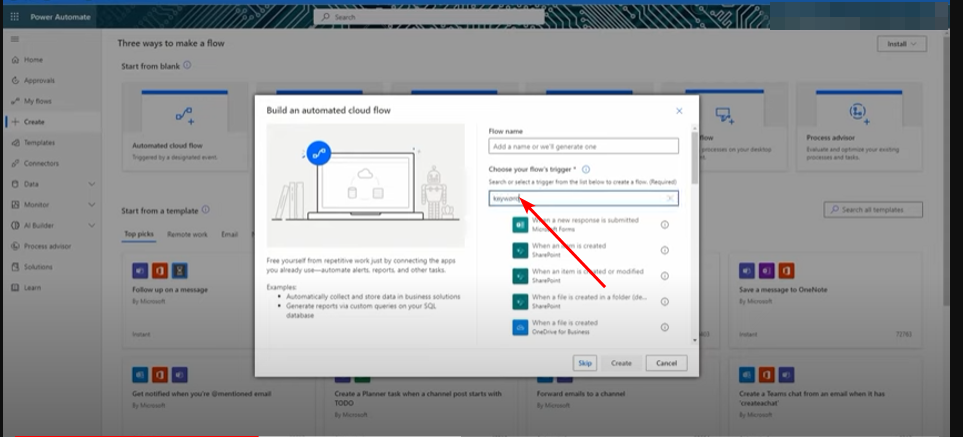Viewport: 963px width, 437px height.
Task: Expand the Data menu chevron
Action: click(92, 184)
